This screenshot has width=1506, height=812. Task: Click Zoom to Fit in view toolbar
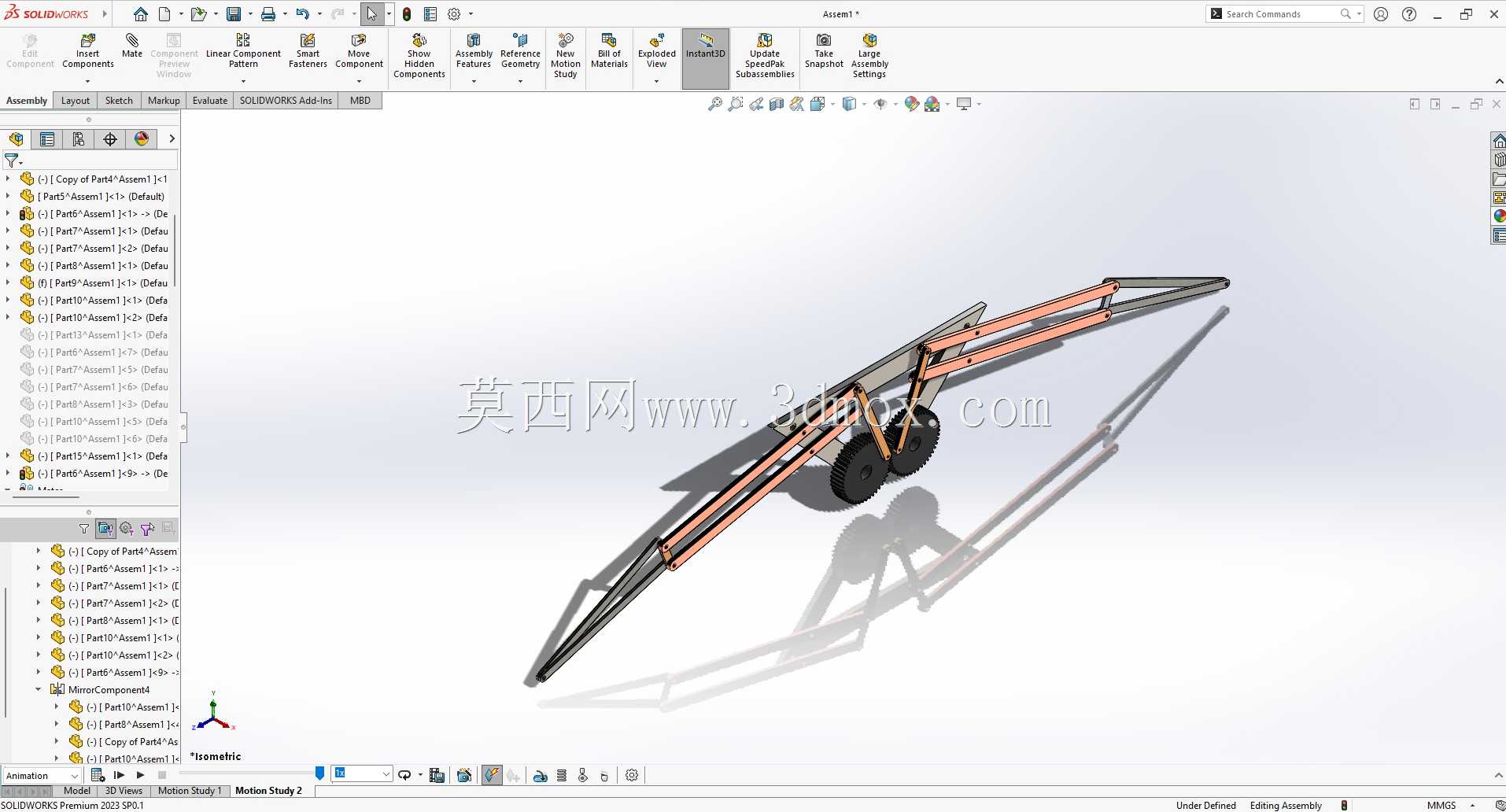[x=714, y=104]
